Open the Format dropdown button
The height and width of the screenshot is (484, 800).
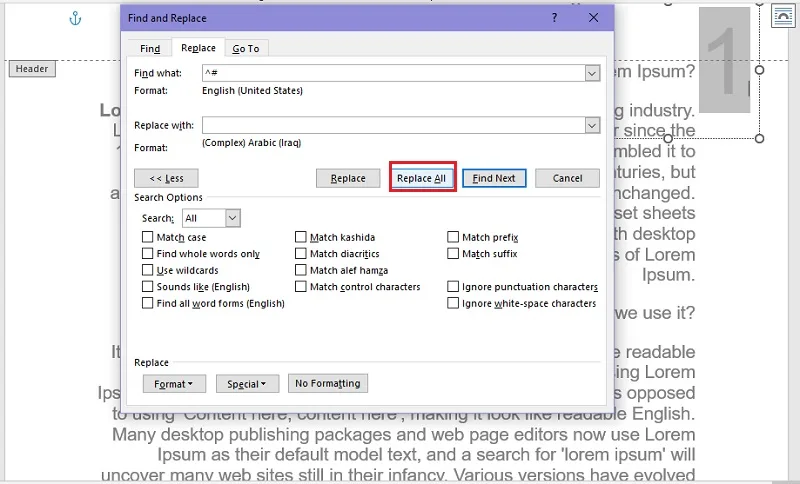(174, 384)
